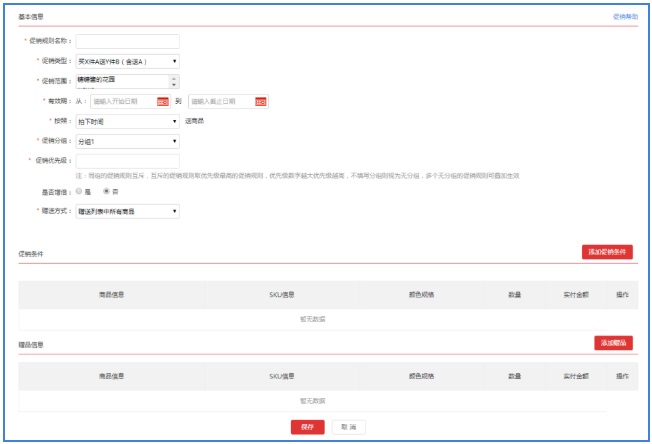Open the 促销帮助 link at top right
The image size is (652, 444).
625,17
